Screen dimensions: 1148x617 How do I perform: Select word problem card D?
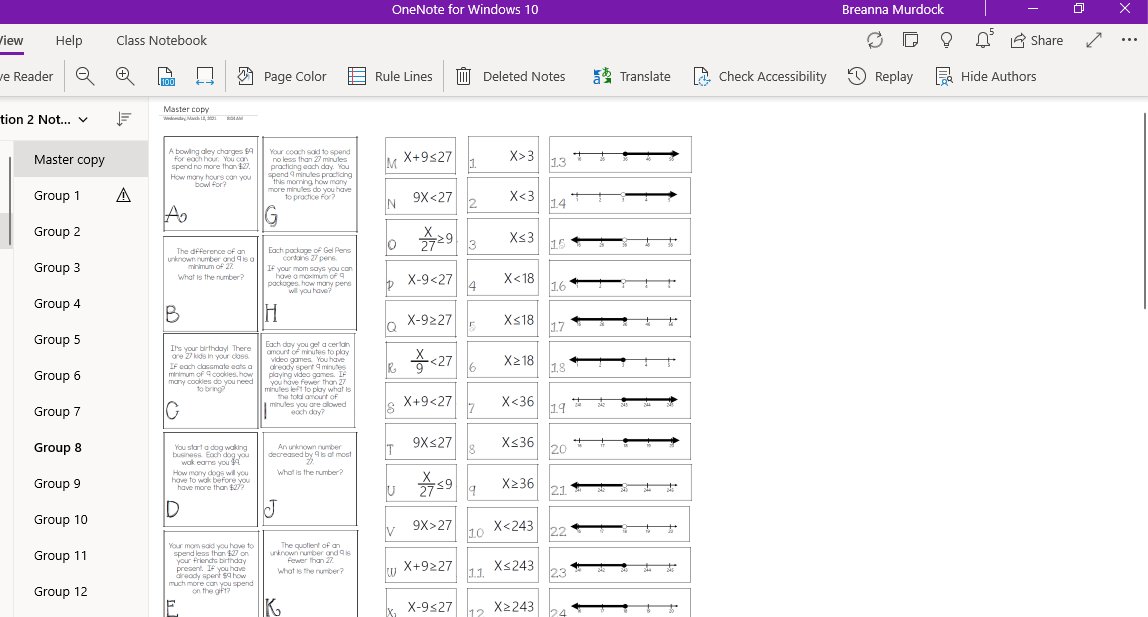point(211,479)
